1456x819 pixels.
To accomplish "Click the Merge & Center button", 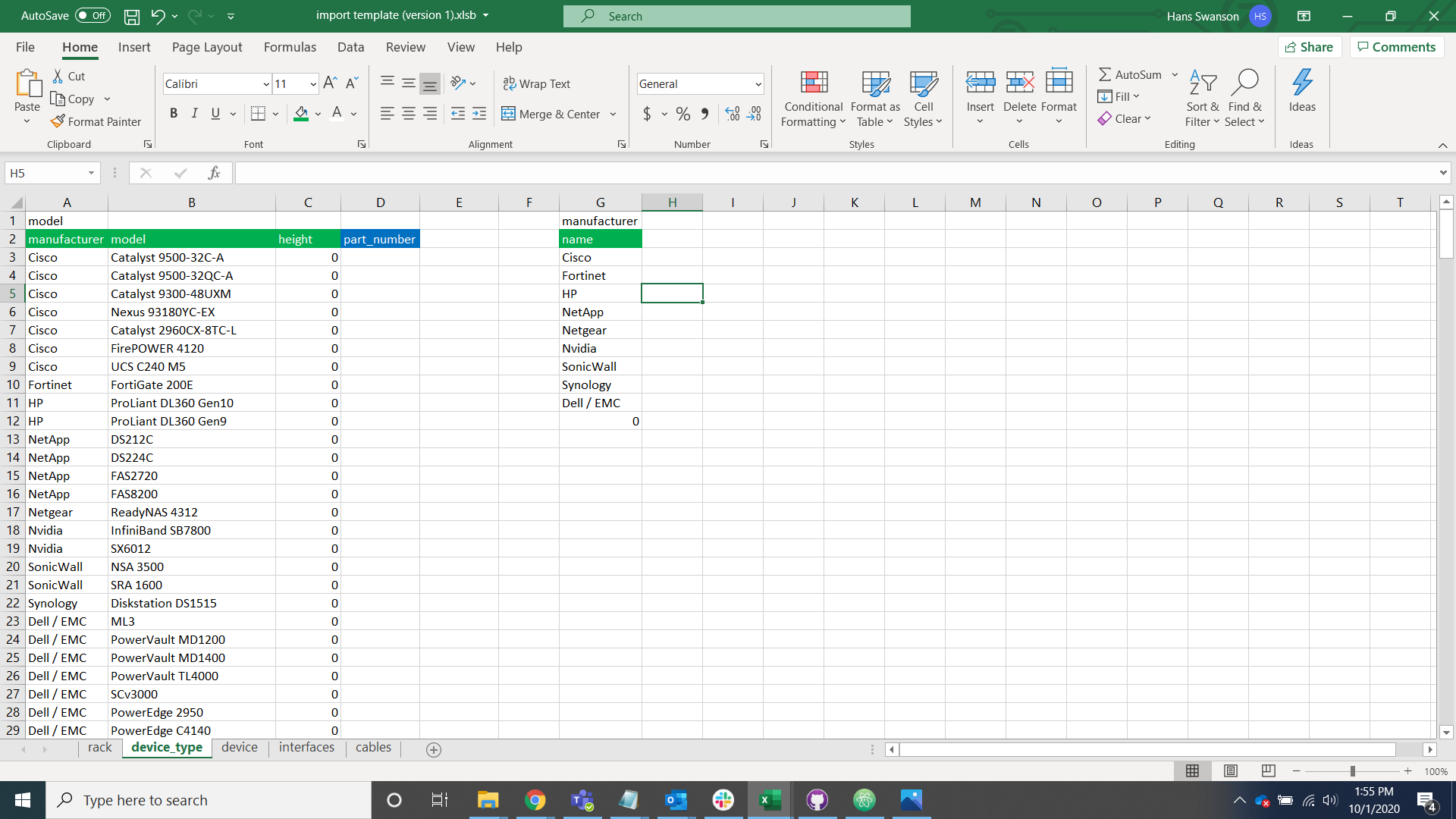I will coord(551,114).
